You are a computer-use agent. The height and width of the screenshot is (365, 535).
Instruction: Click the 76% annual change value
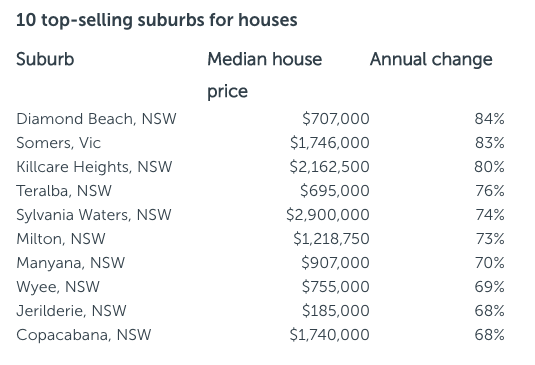pyautogui.click(x=490, y=191)
